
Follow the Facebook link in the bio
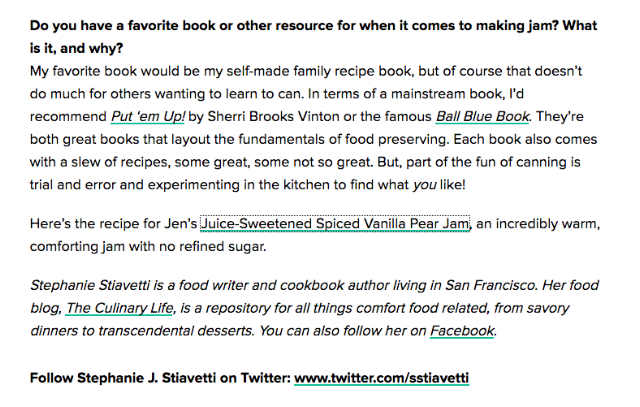[462, 331]
